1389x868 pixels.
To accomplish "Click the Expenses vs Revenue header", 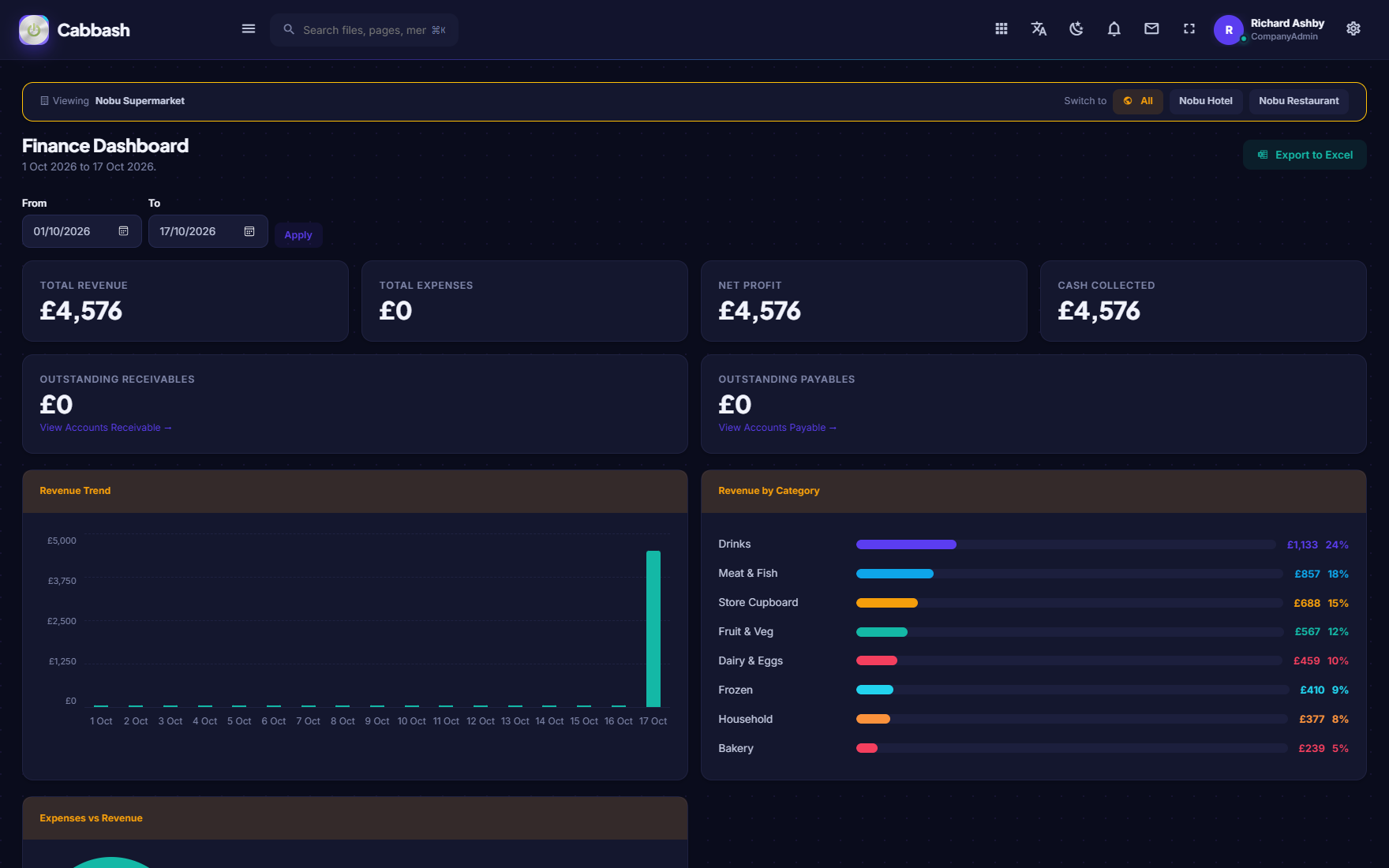I will 355,818.
